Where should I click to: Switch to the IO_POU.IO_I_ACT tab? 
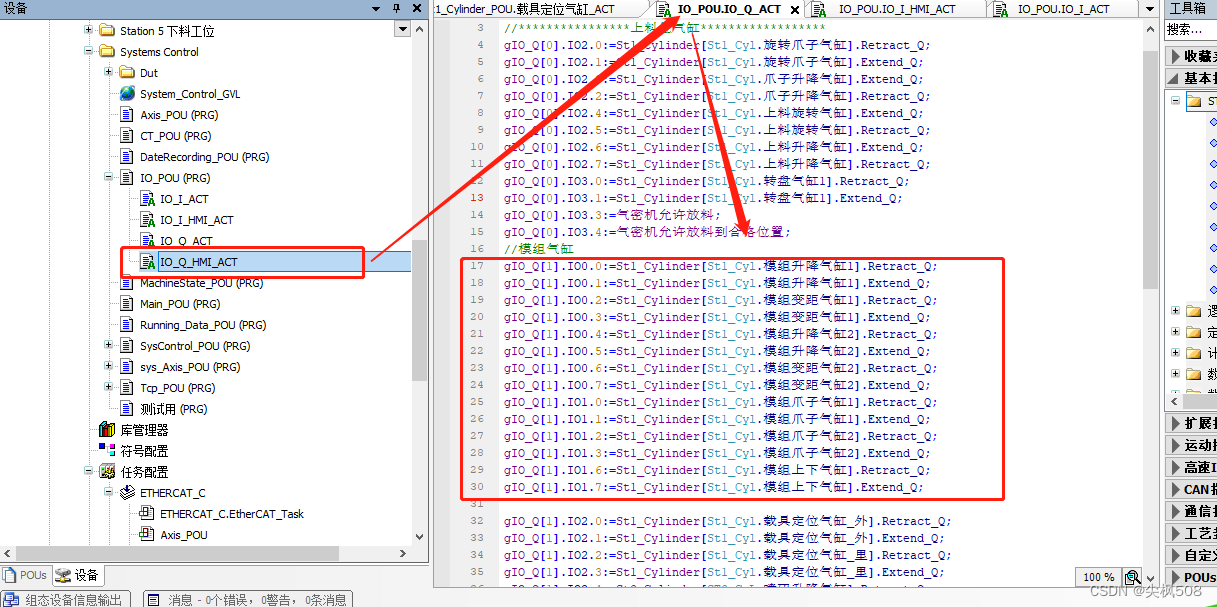1063,9
